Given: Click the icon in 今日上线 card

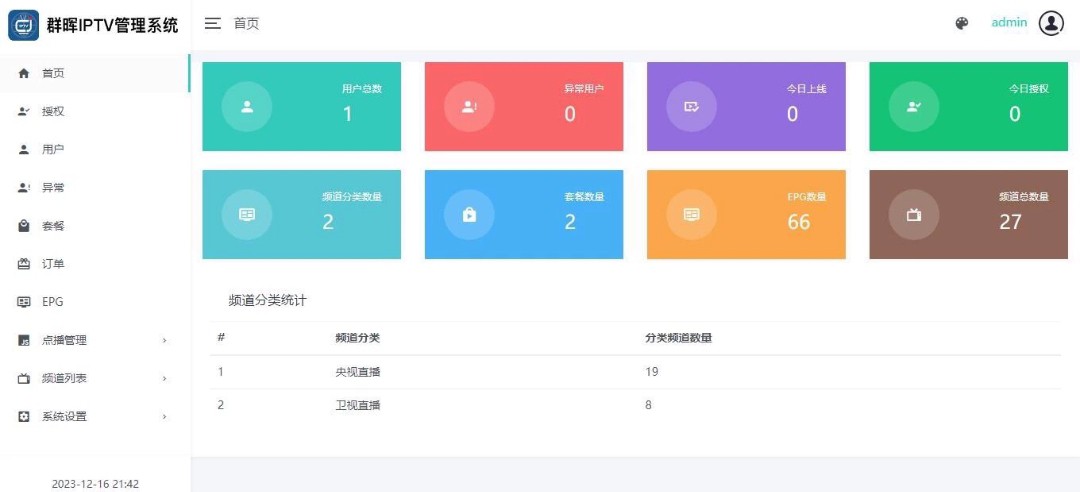Looking at the screenshot, I should pos(692,107).
